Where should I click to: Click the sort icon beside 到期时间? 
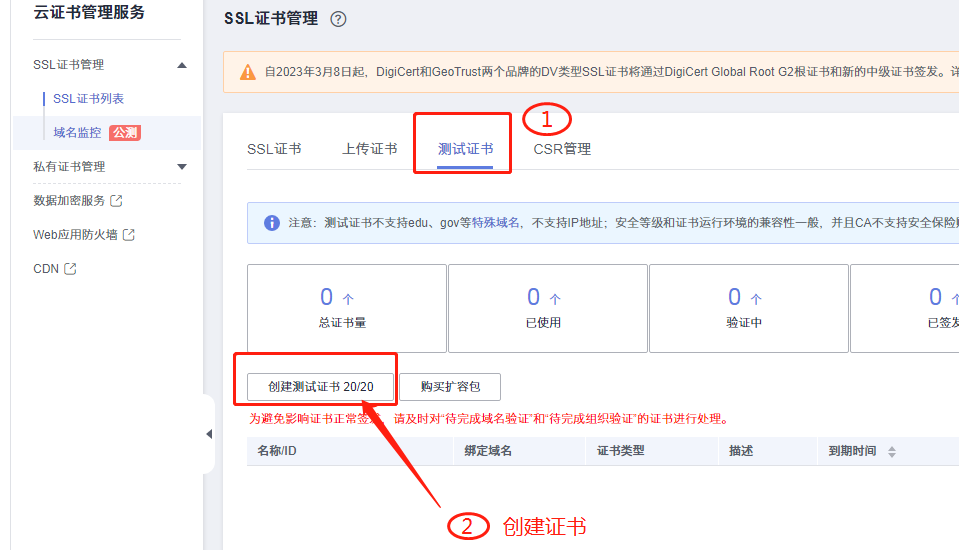pos(892,452)
